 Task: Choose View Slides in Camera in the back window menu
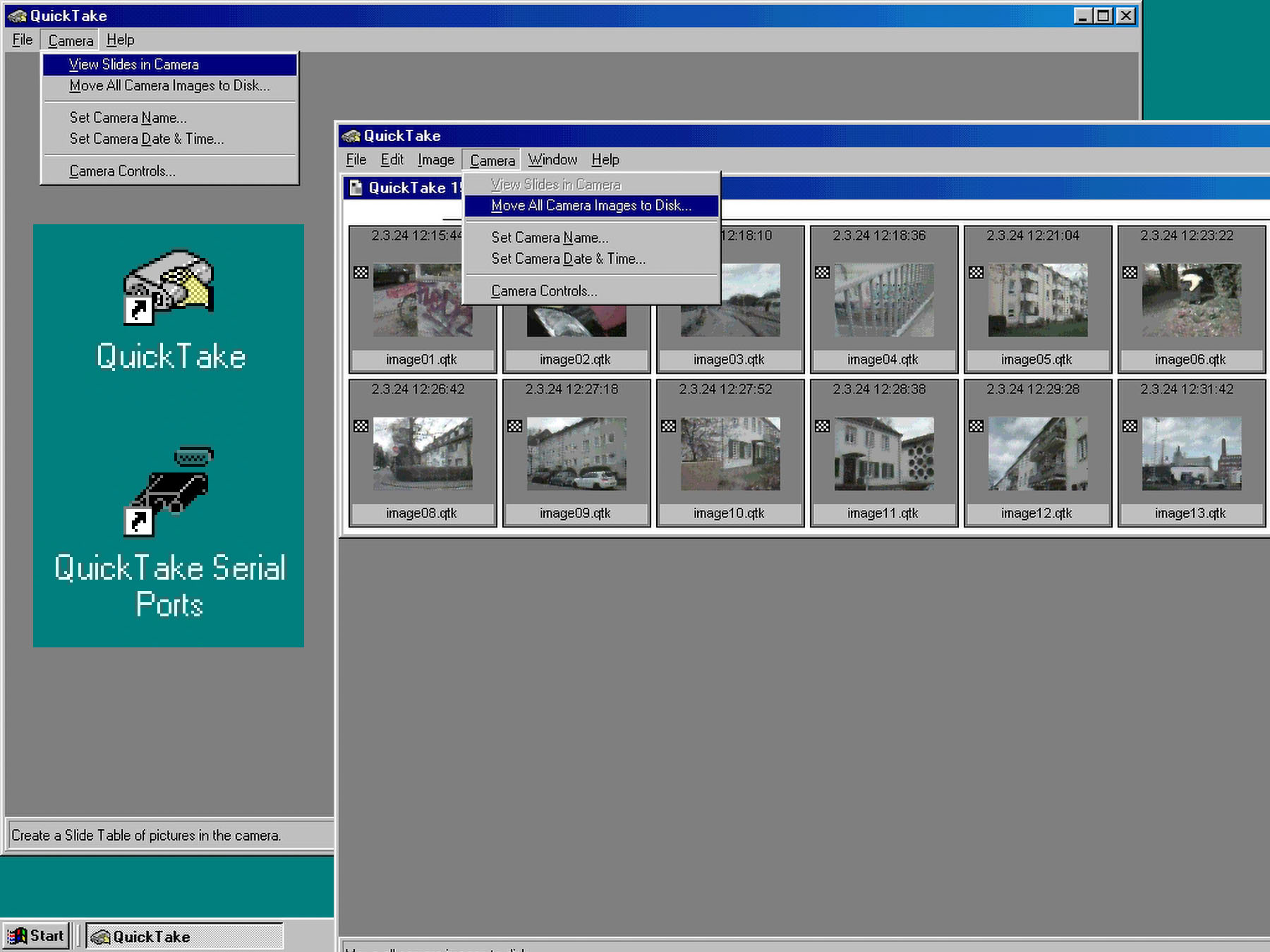click(169, 64)
